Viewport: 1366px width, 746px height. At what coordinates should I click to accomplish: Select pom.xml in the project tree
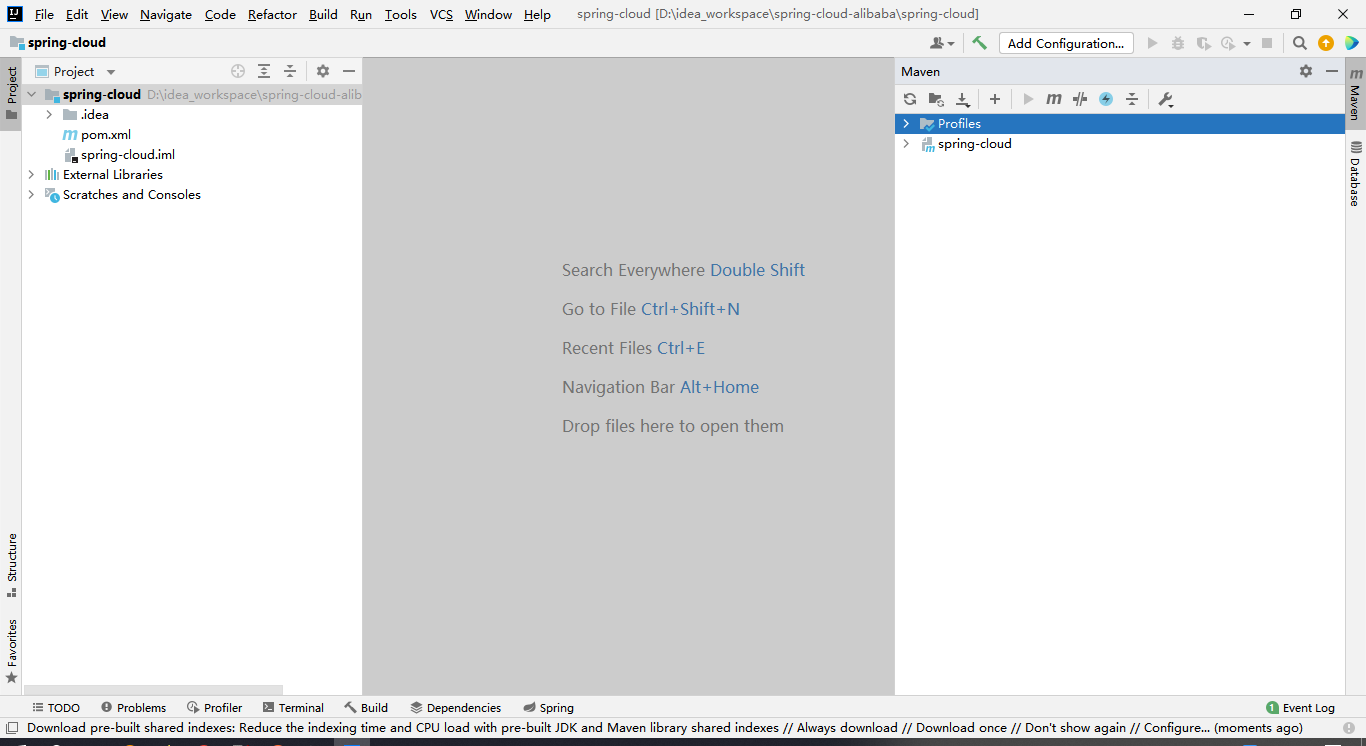tap(106, 135)
